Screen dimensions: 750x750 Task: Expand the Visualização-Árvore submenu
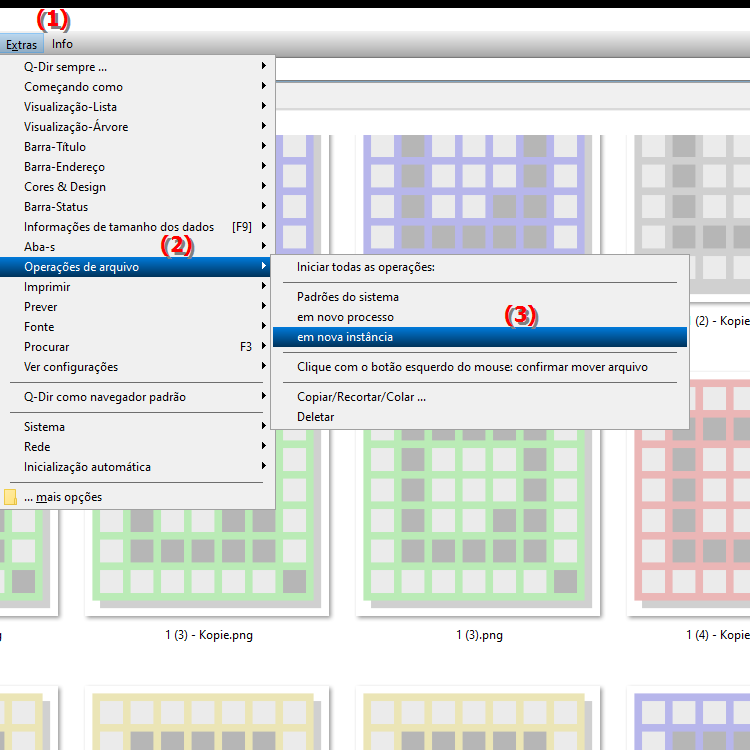pyautogui.click(x=76, y=127)
